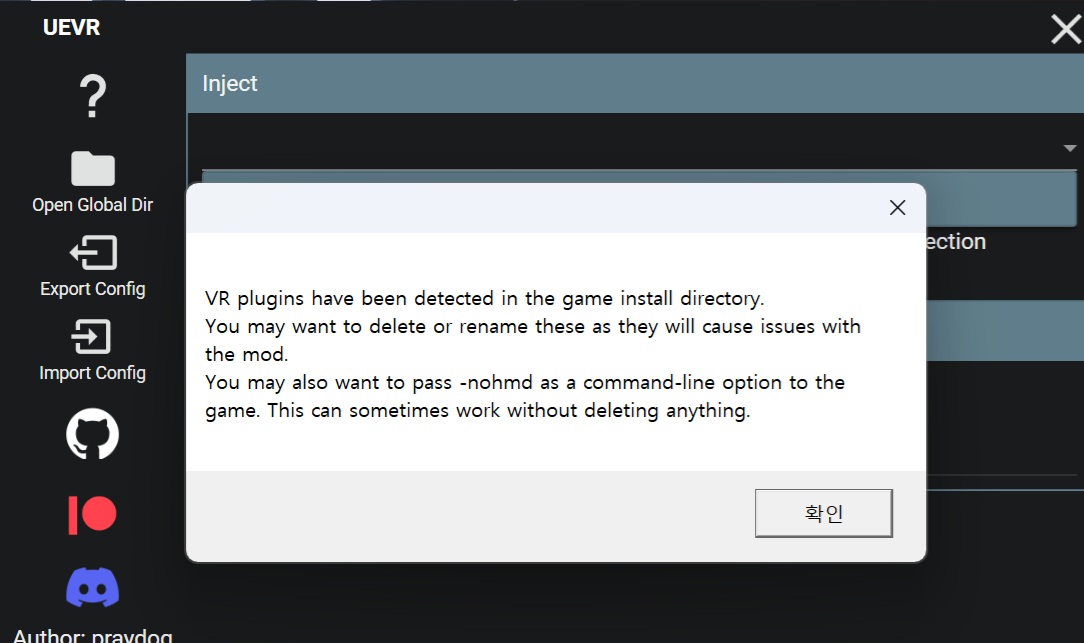Open the help question mark icon
1084x643 pixels.
click(x=93, y=96)
